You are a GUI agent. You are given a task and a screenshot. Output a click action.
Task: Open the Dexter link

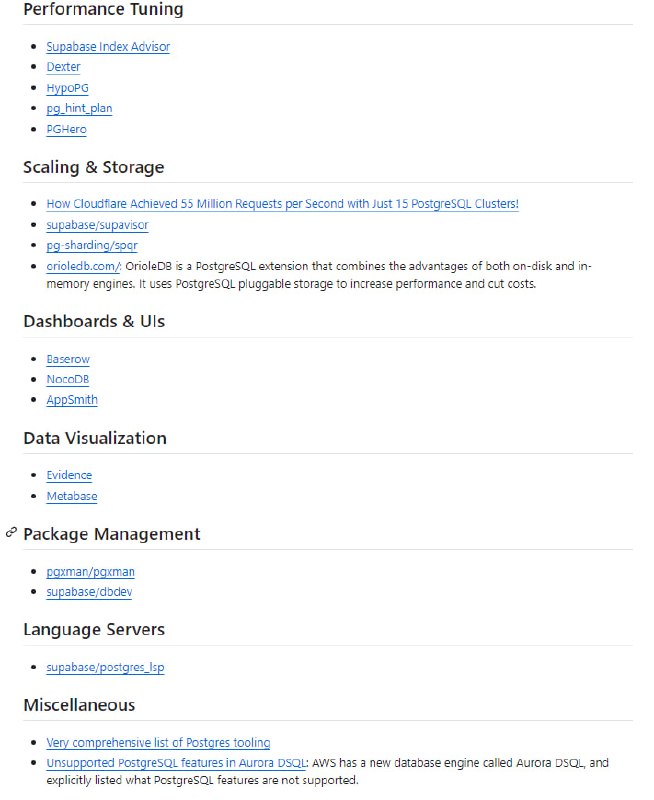point(63,67)
